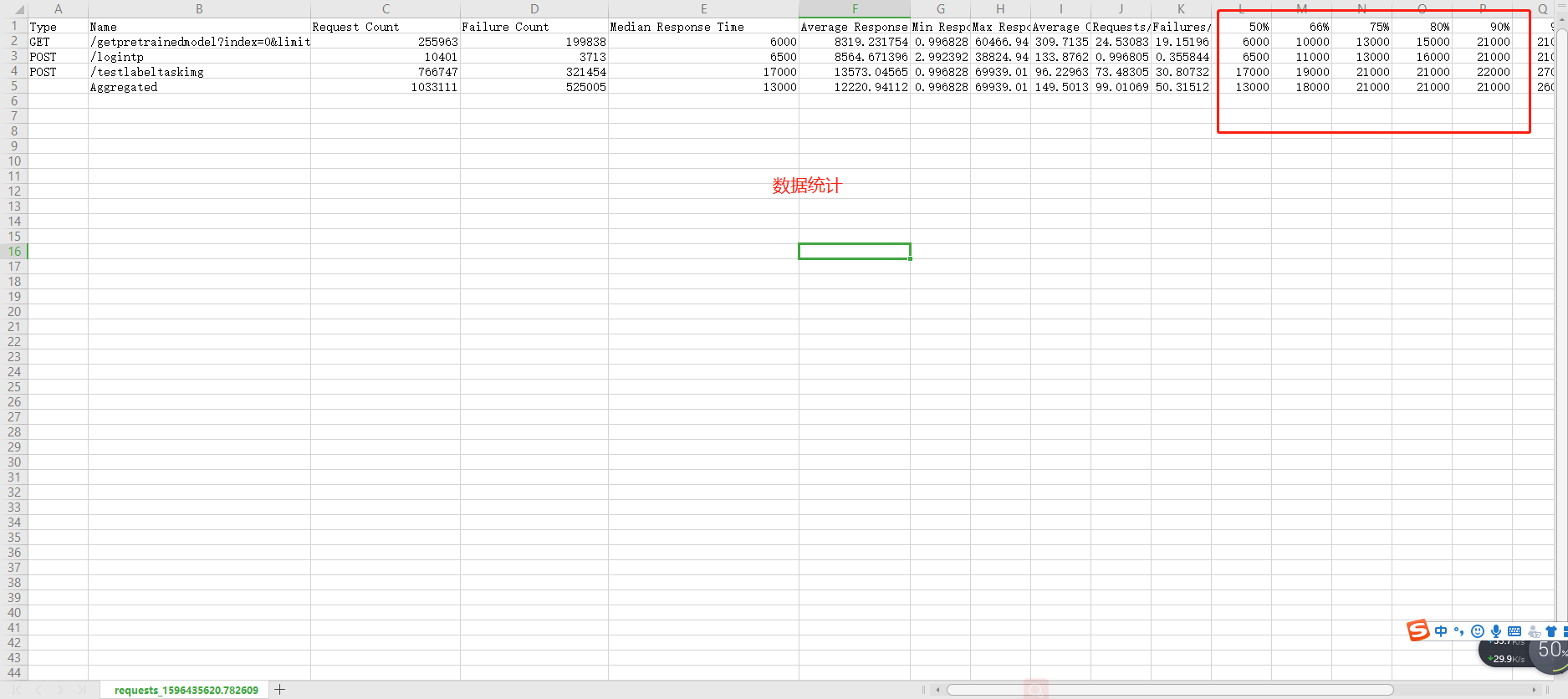Toggle Chinese/English mode in Sogou bar
The height and width of the screenshot is (699, 1568).
(1440, 631)
